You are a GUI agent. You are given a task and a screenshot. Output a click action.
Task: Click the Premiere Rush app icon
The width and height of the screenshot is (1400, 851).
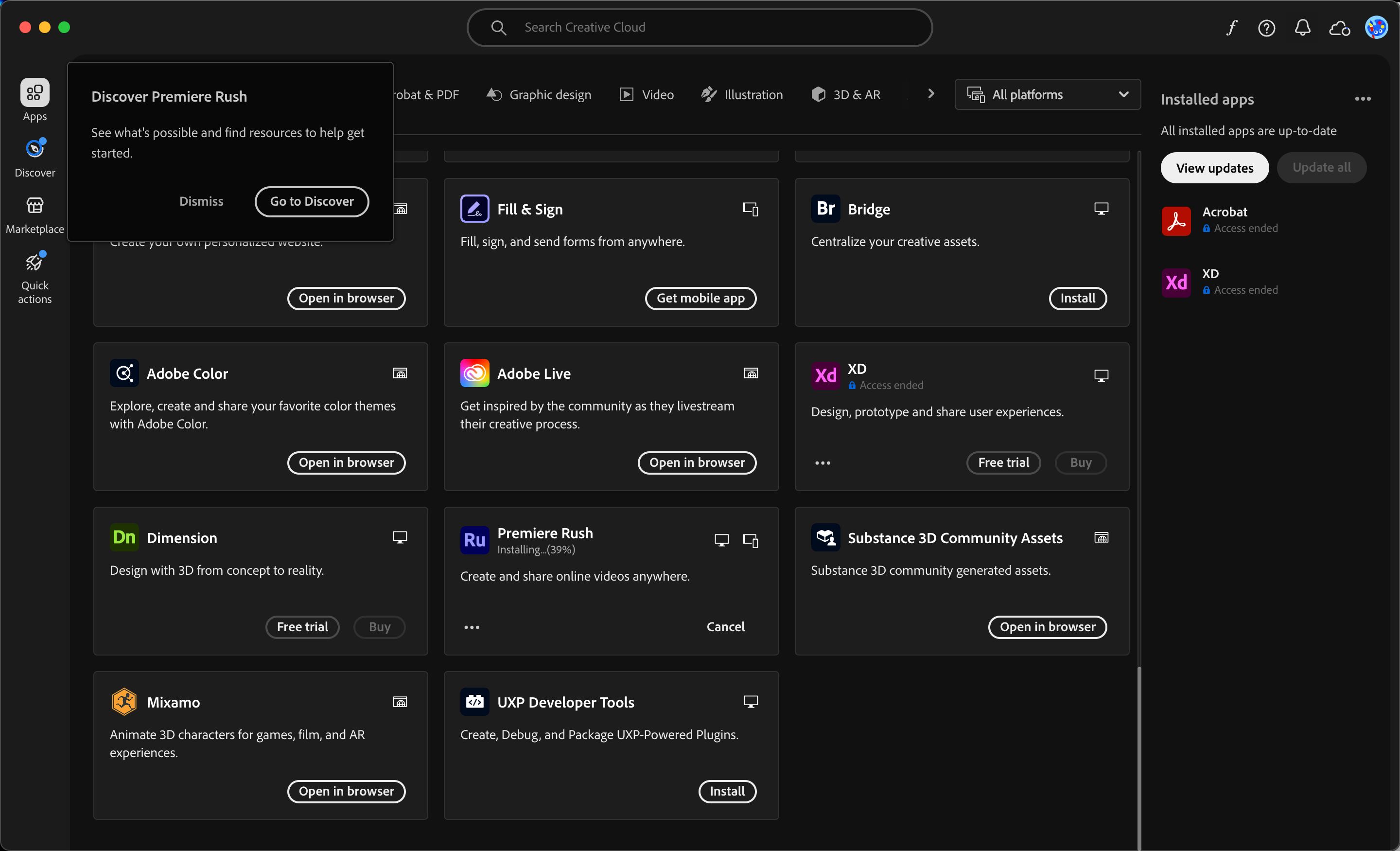click(x=474, y=539)
